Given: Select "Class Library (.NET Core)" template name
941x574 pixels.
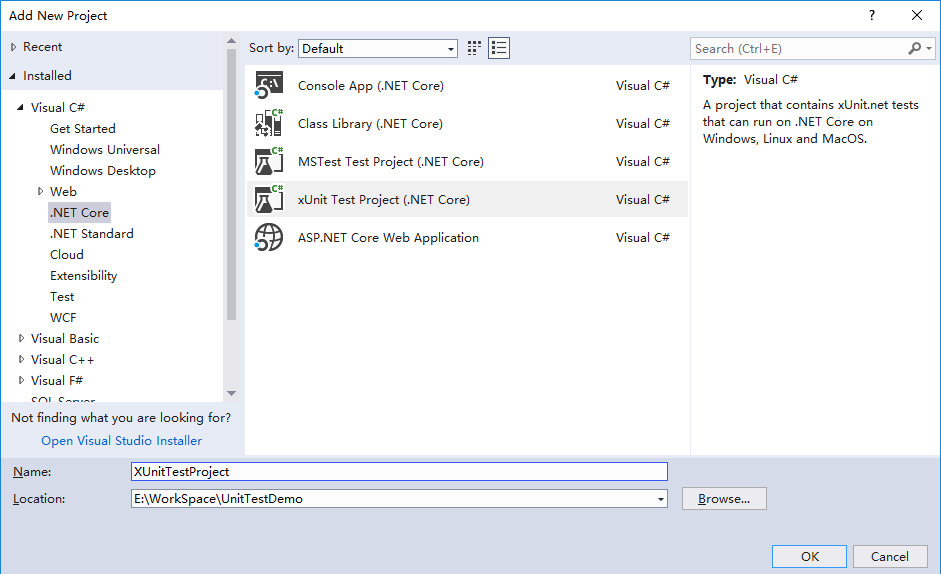Looking at the screenshot, I should (370, 124).
